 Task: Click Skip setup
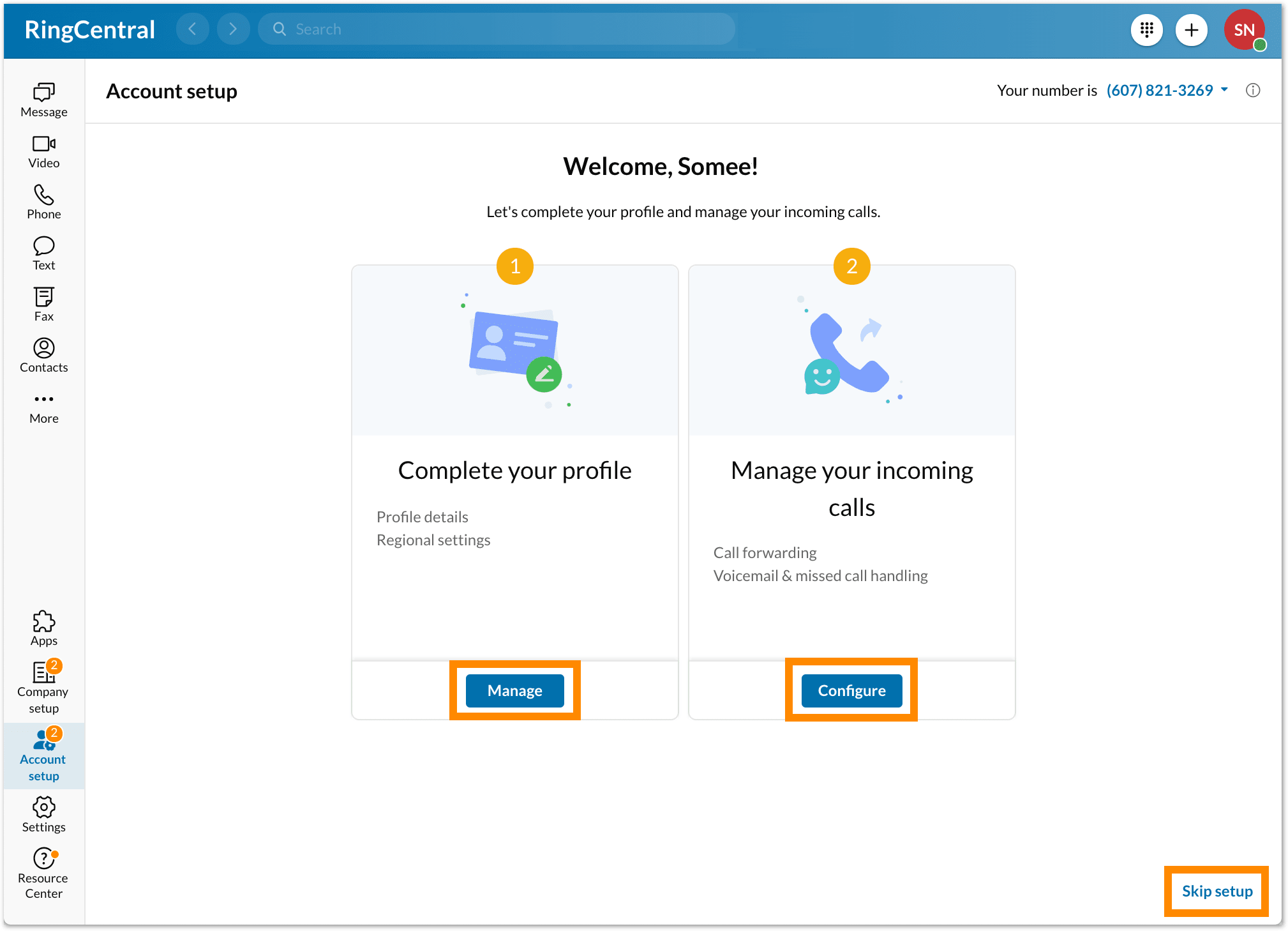tap(1216, 891)
